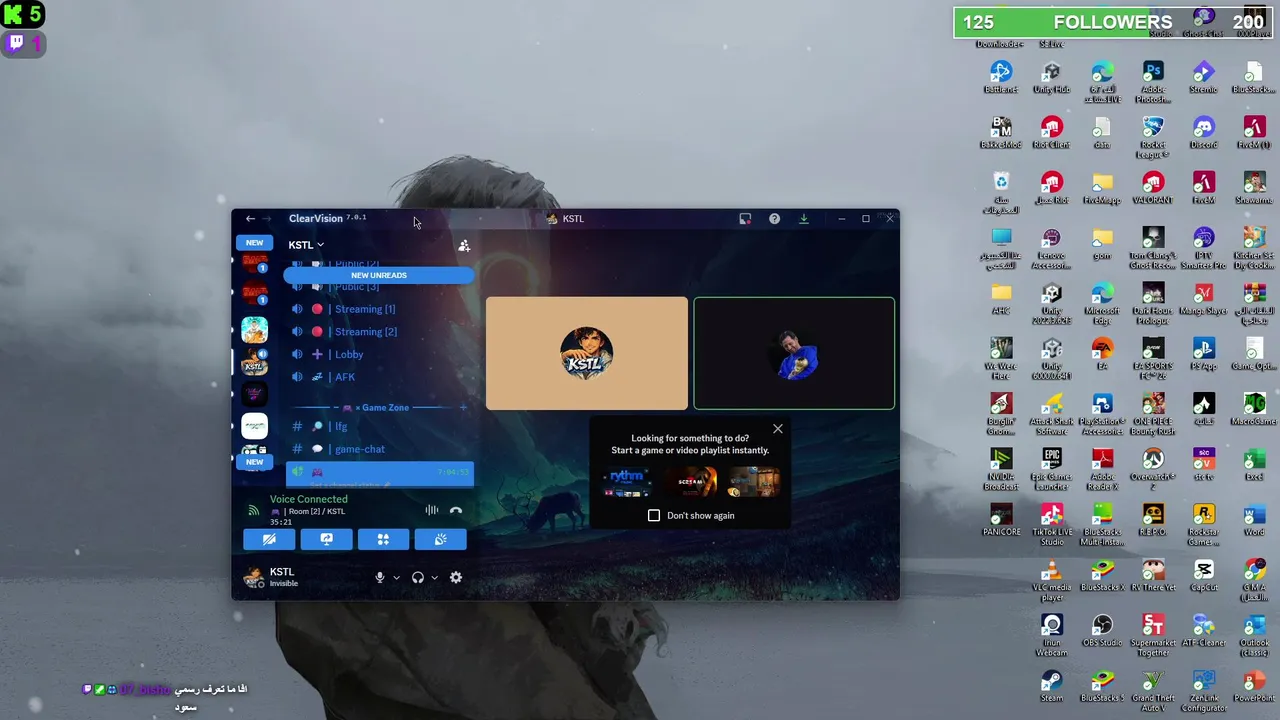Screen dimensions: 1280x720
Task: Open Grand Theft Auto V shortcut
Action: click(1153, 691)
